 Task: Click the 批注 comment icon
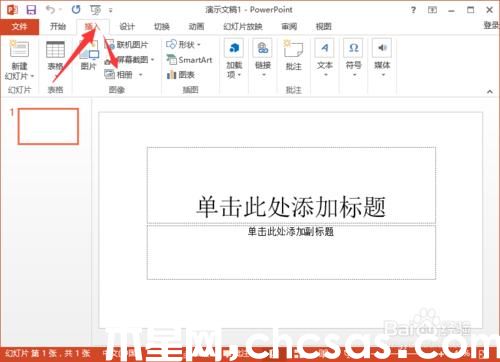click(x=293, y=49)
